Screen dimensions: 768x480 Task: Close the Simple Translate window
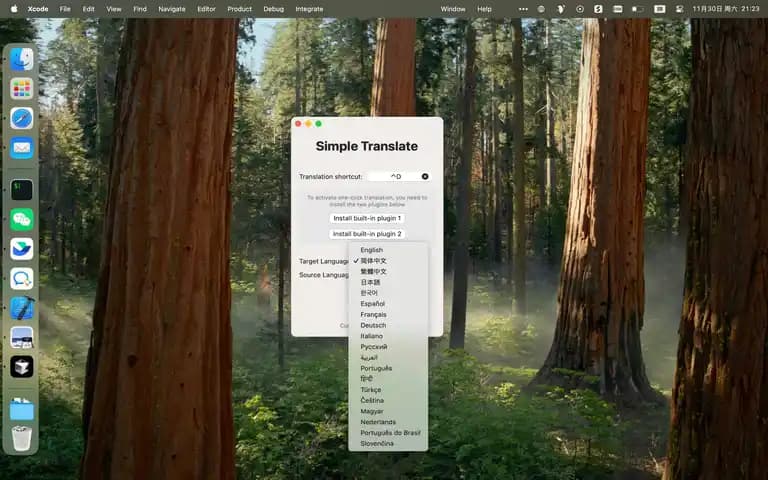tap(298, 124)
